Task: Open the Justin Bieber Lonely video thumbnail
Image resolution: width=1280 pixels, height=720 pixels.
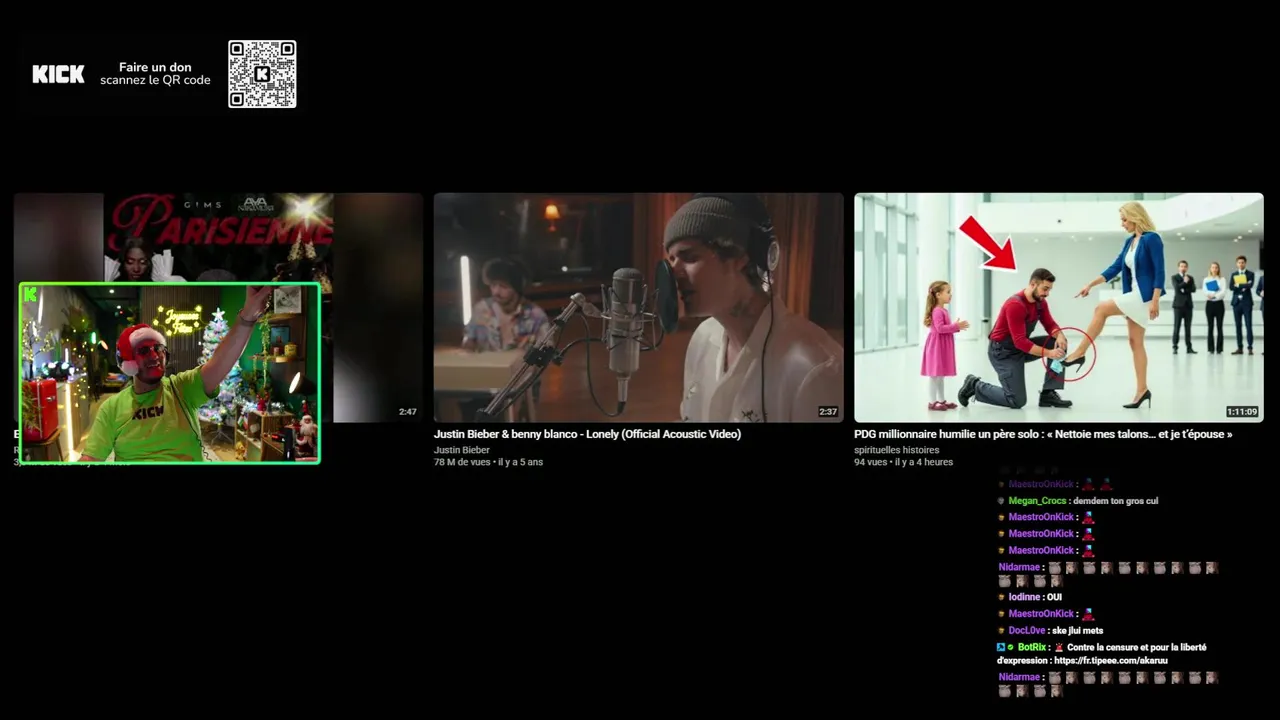Action: [638, 307]
